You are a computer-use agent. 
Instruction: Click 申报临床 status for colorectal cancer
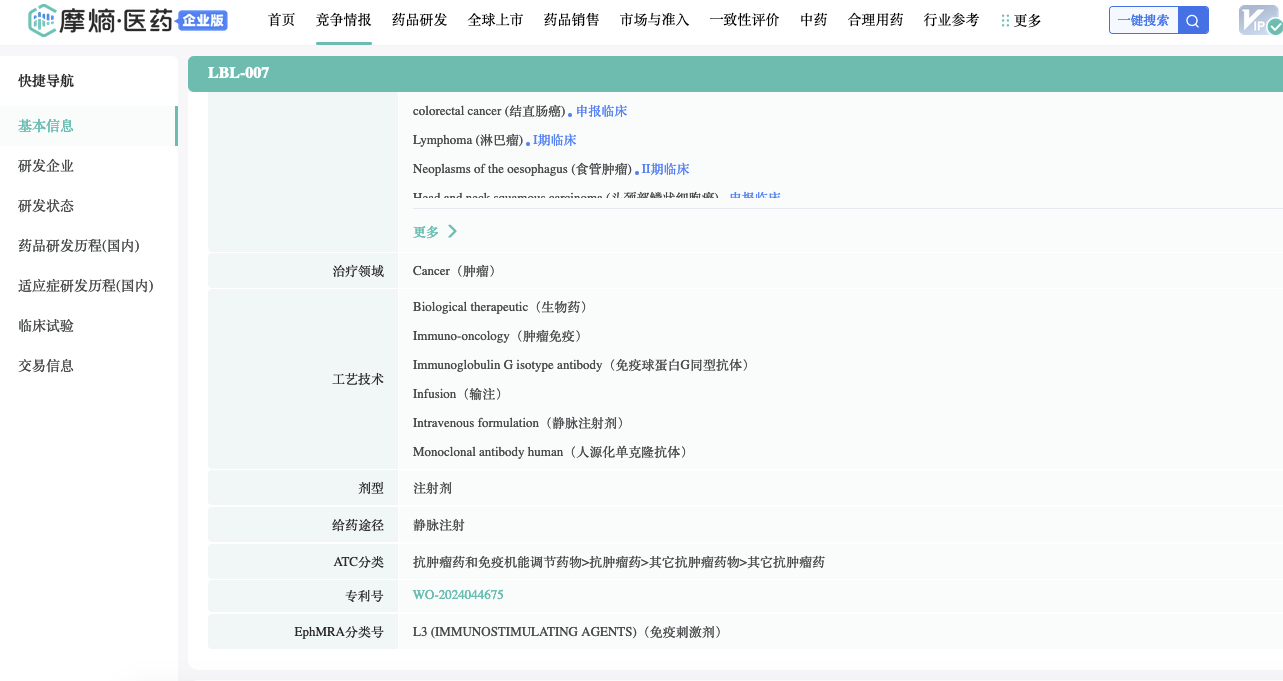click(x=601, y=111)
